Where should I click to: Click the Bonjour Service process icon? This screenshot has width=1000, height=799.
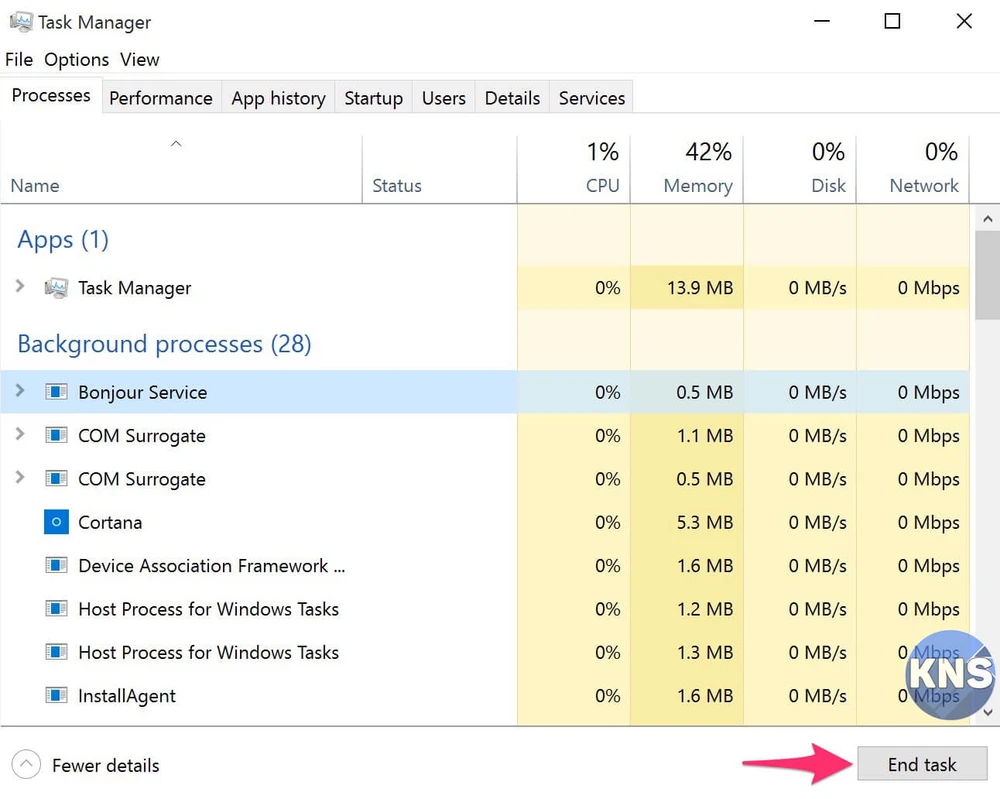click(56, 392)
